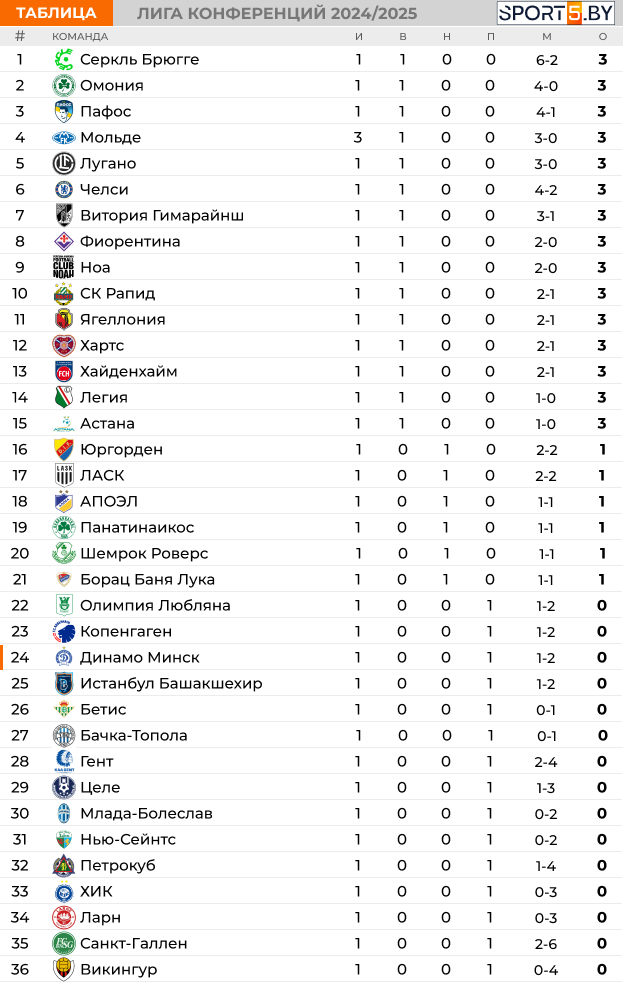Click the LASK team crest
The image size is (623, 982).
[x=64, y=476]
